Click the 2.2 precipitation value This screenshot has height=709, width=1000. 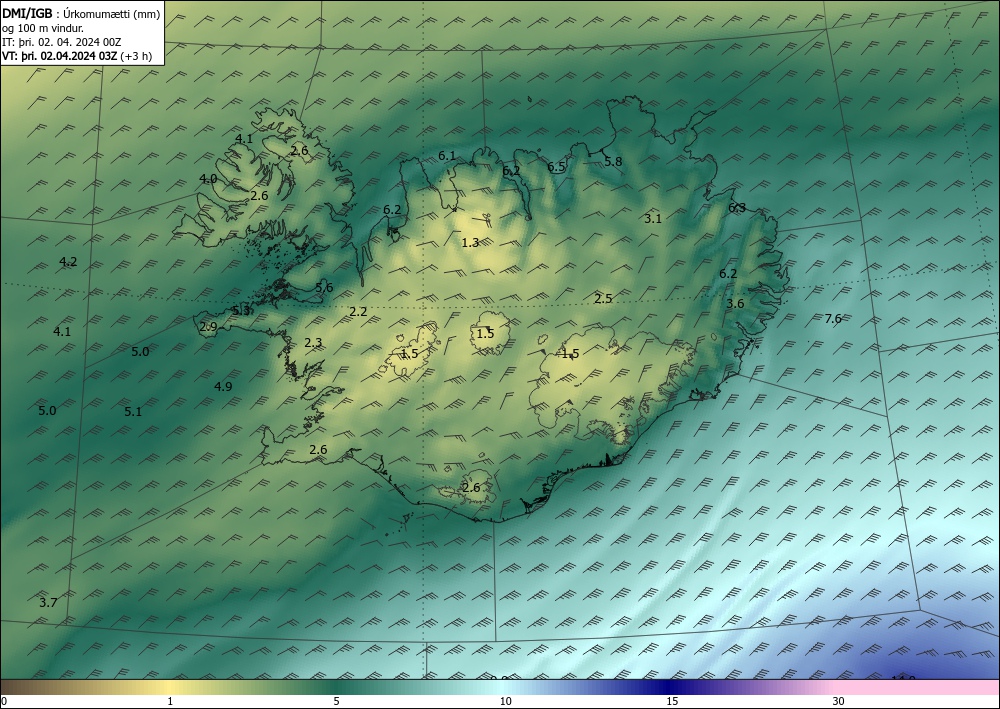[358, 312]
